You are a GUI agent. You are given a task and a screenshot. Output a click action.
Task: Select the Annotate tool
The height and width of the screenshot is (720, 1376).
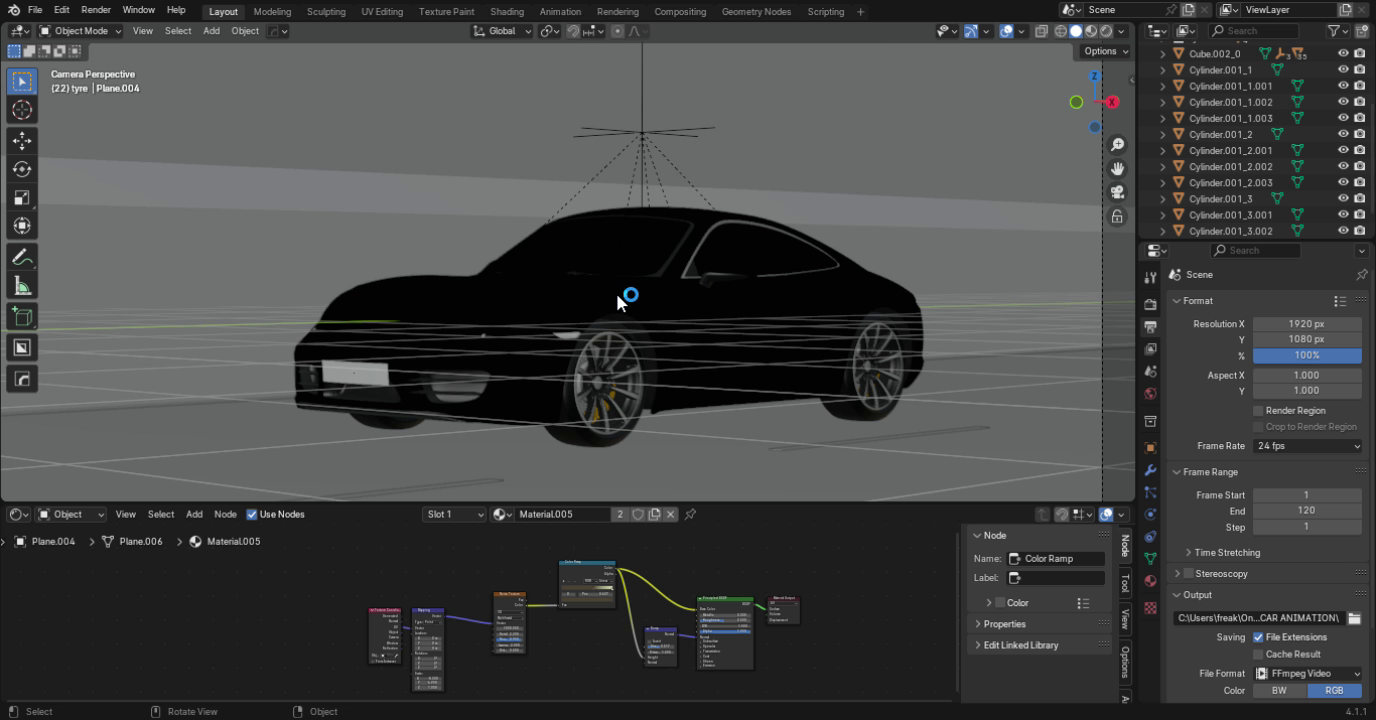tap(22, 257)
